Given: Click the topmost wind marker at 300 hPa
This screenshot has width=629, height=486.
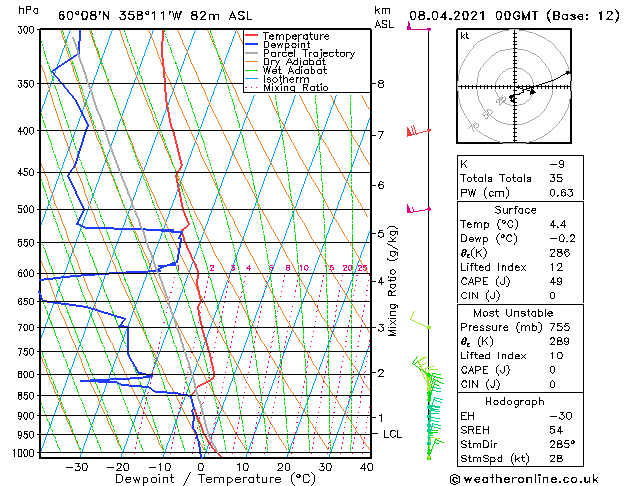Looking at the screenshot, I should point(428,30).
